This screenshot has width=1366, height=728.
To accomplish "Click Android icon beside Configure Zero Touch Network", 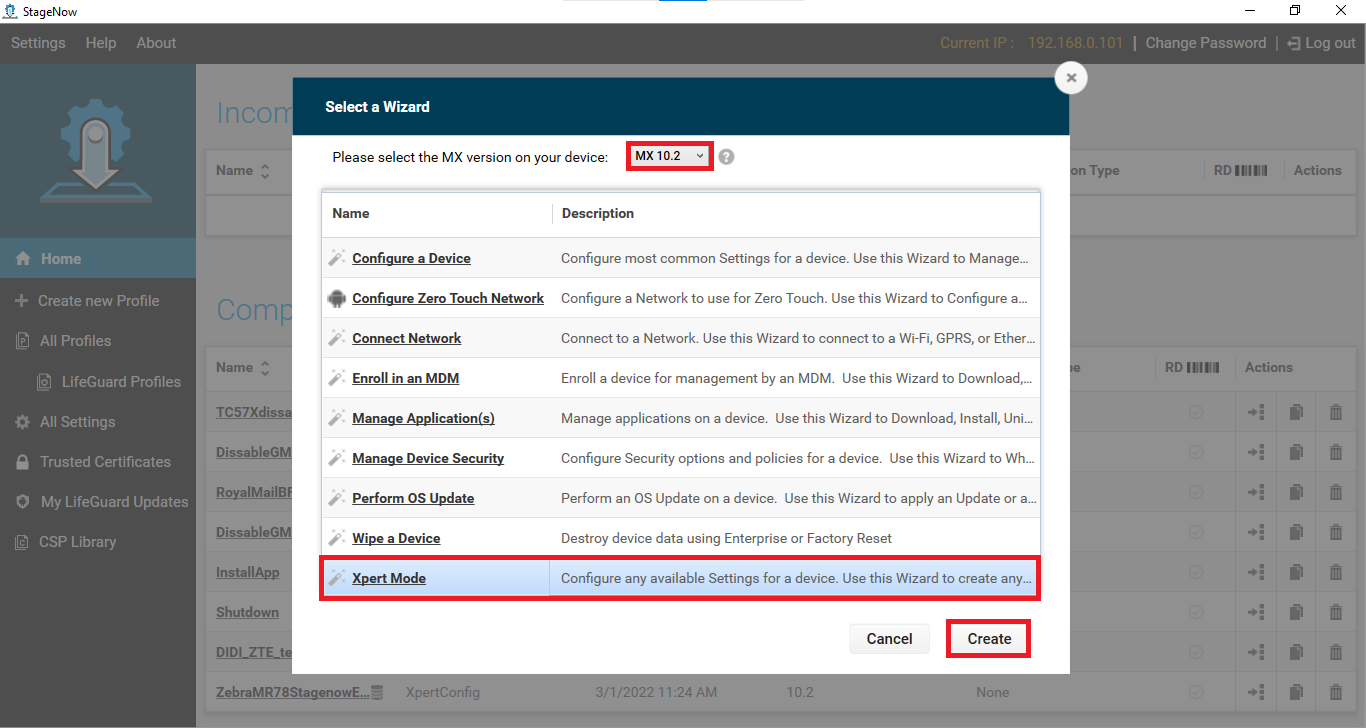I will tap(336, 298).
